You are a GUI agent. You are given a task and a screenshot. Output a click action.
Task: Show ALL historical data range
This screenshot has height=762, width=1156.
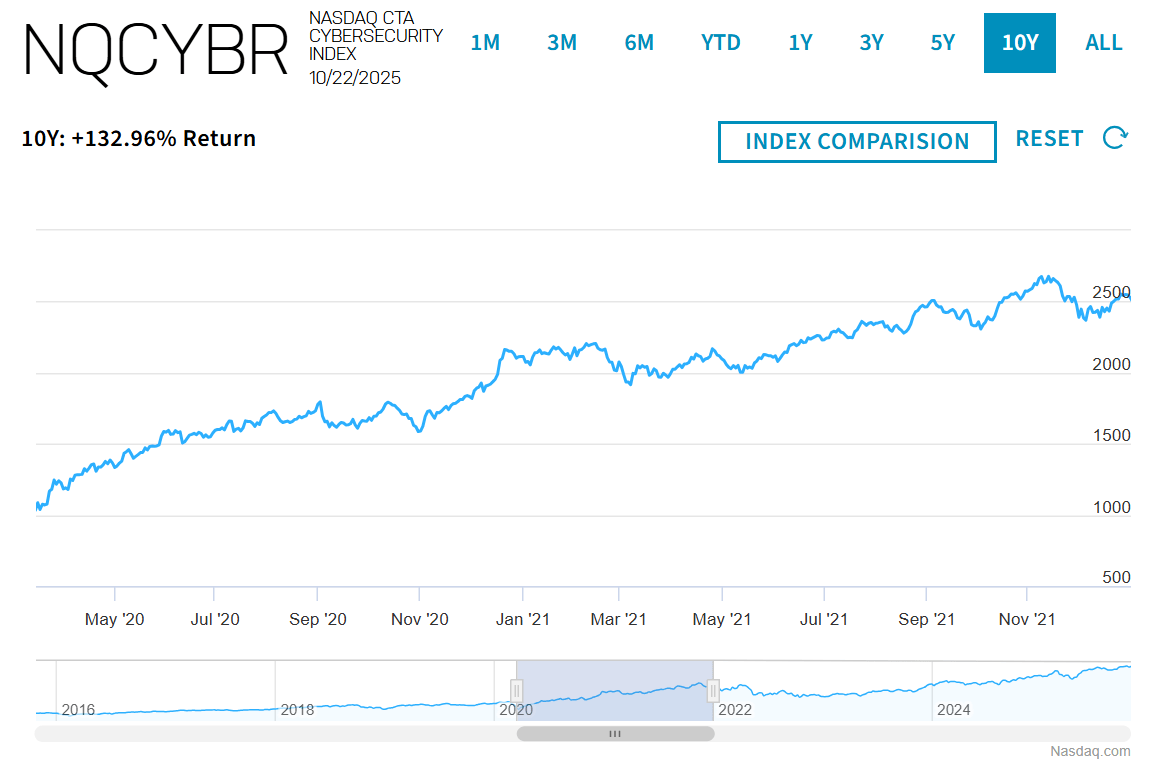click(x=1104, y=43)
